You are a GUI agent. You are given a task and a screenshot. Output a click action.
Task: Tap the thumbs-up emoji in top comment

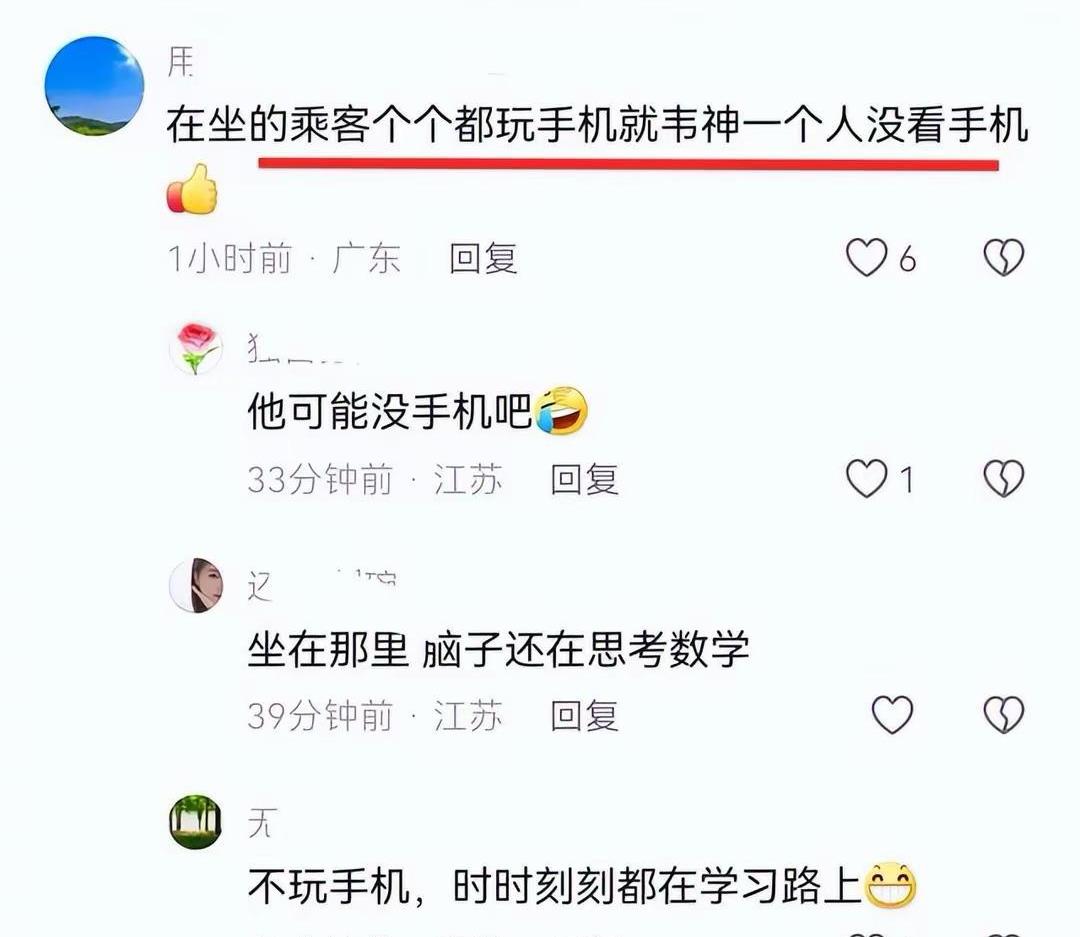(192, 189)
